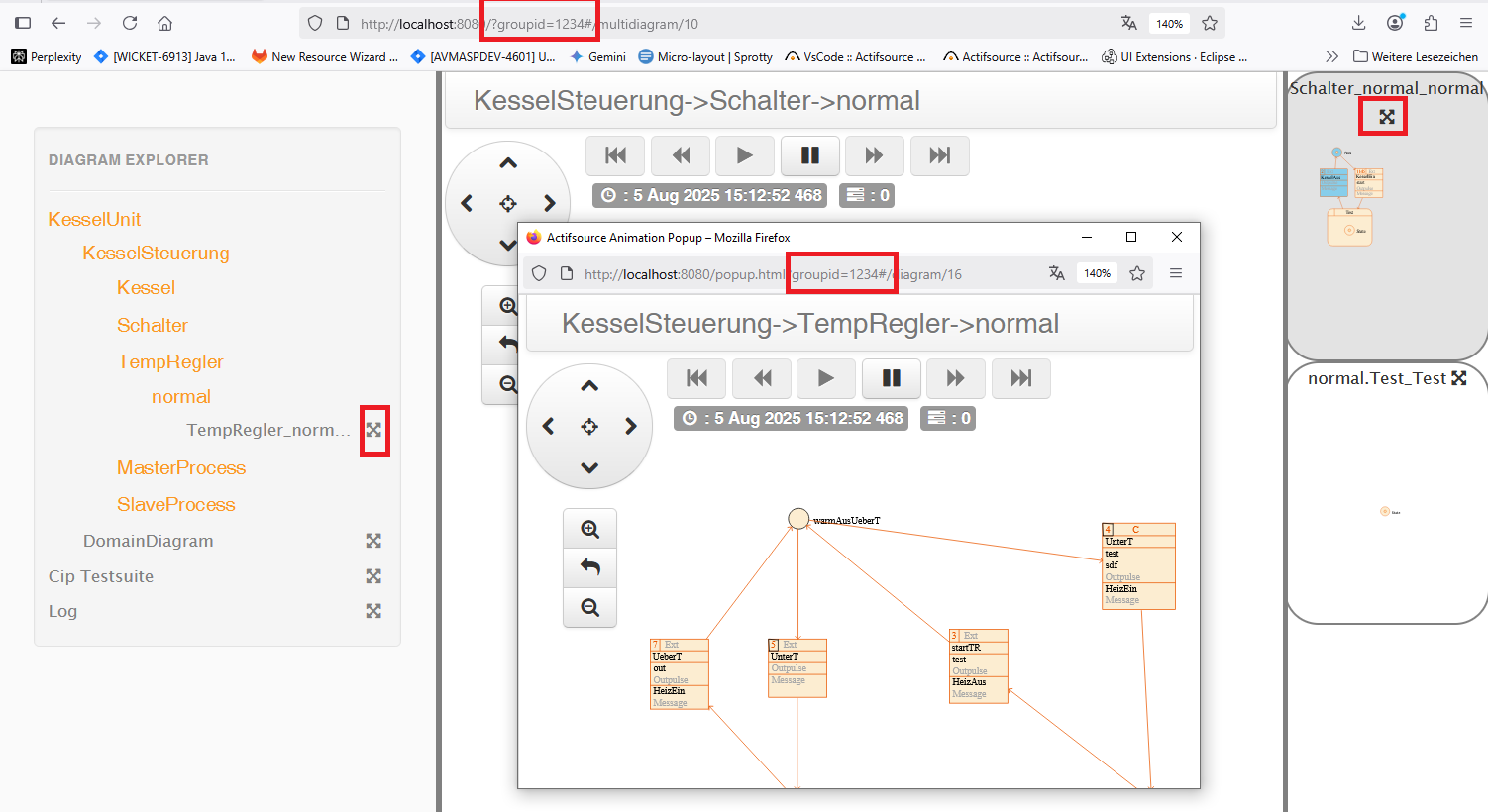
Task: Open popup for TempRegler_norm diagram in explorer
Action: (373, 430)
